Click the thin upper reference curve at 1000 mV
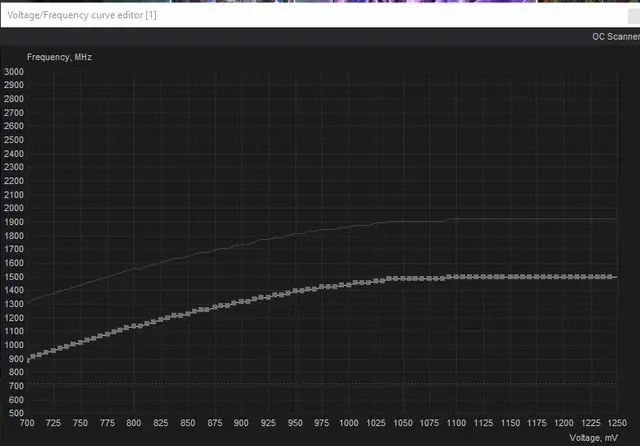Screen dimensions: 640x446 coord(349,227)
